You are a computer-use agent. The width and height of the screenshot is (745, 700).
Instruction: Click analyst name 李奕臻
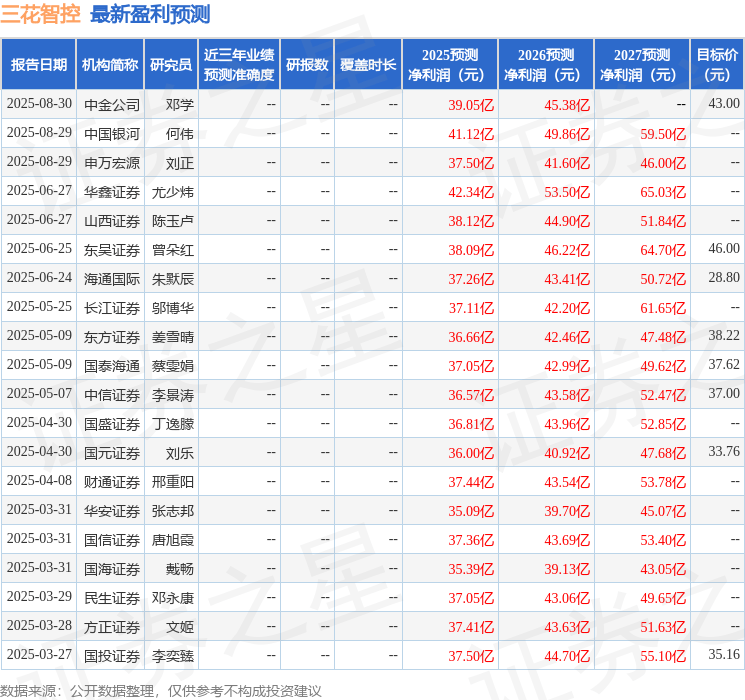pos(173,655)
